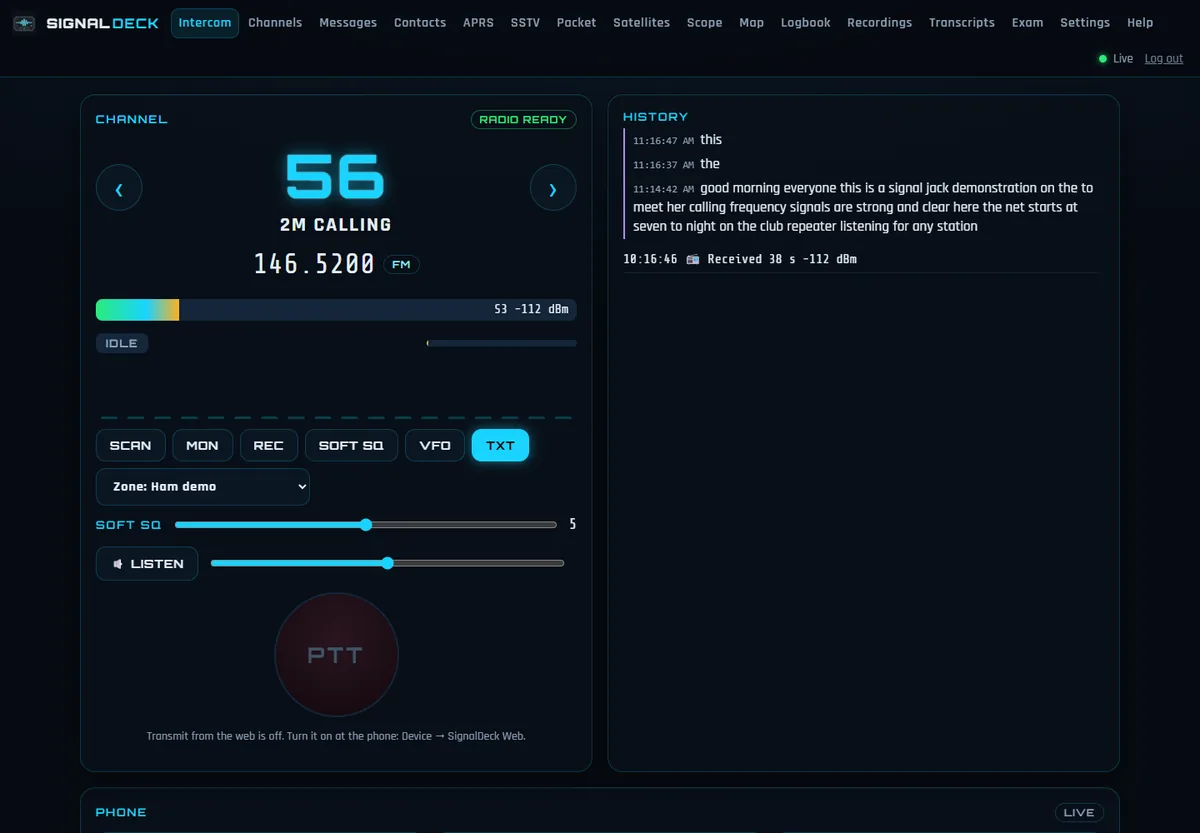
Task: Click the RADIO READY status badge
Action: 523,119
